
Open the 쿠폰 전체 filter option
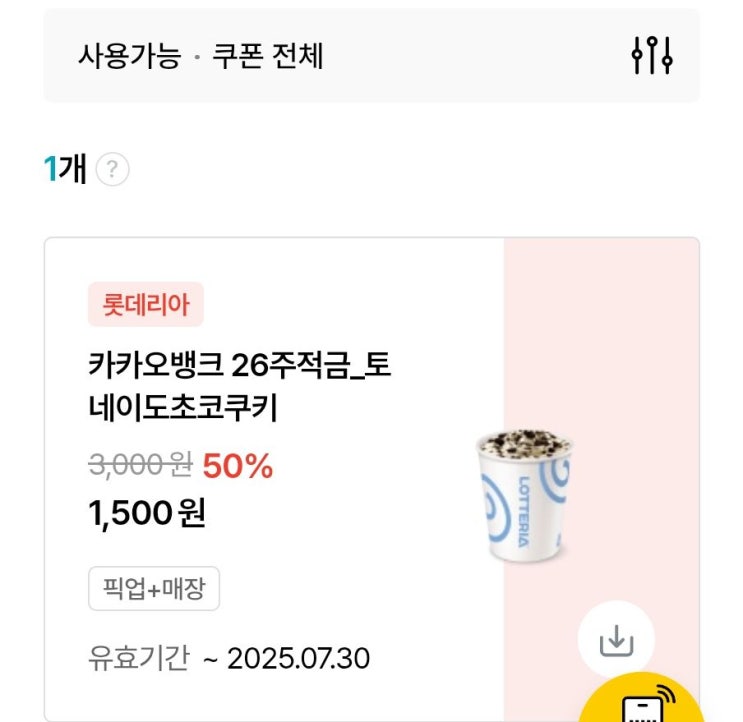(268, 56)
